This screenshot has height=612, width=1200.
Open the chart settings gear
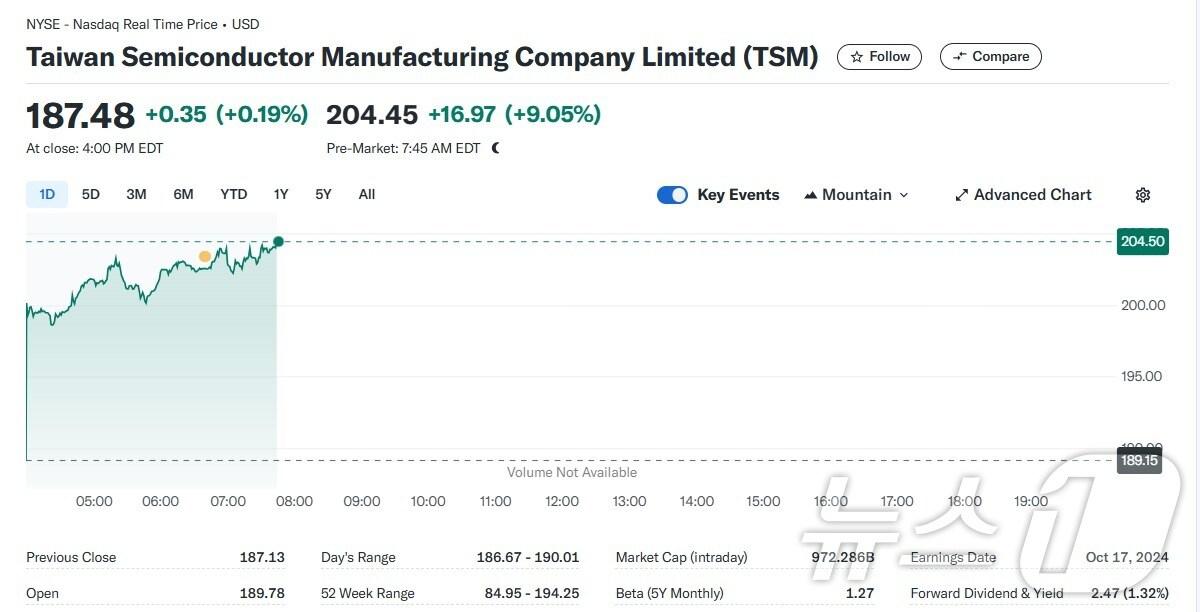click(x=1143, y=194)
